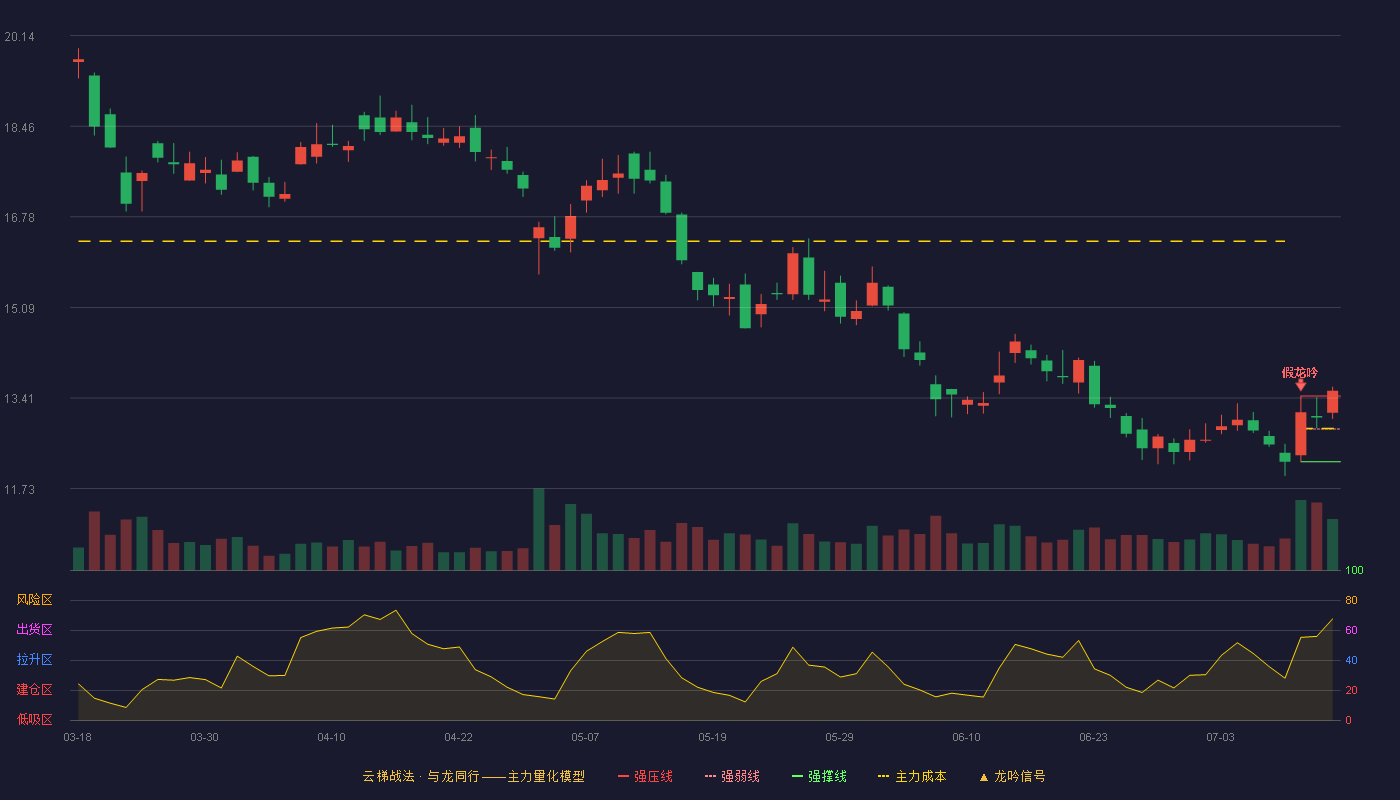Click the 假龙吟 signal label
The width and height of the screenshot is (1400, 800).
[x=1300, y=372]
